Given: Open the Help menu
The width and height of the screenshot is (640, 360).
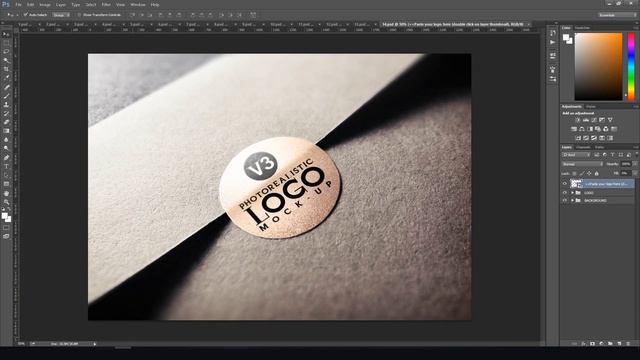Looking at the screenshot, I should (x=155, y=4).
